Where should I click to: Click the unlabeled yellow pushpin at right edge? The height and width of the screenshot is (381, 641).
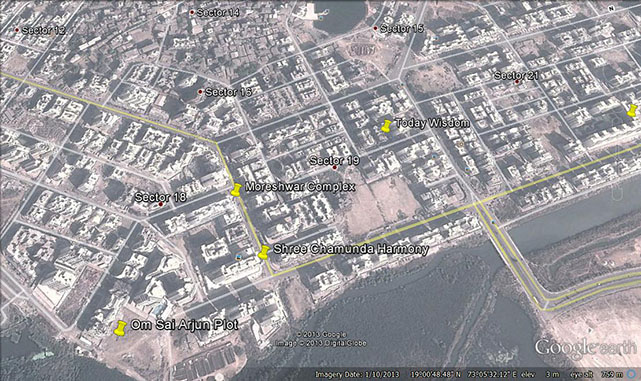tap(632, 110)
